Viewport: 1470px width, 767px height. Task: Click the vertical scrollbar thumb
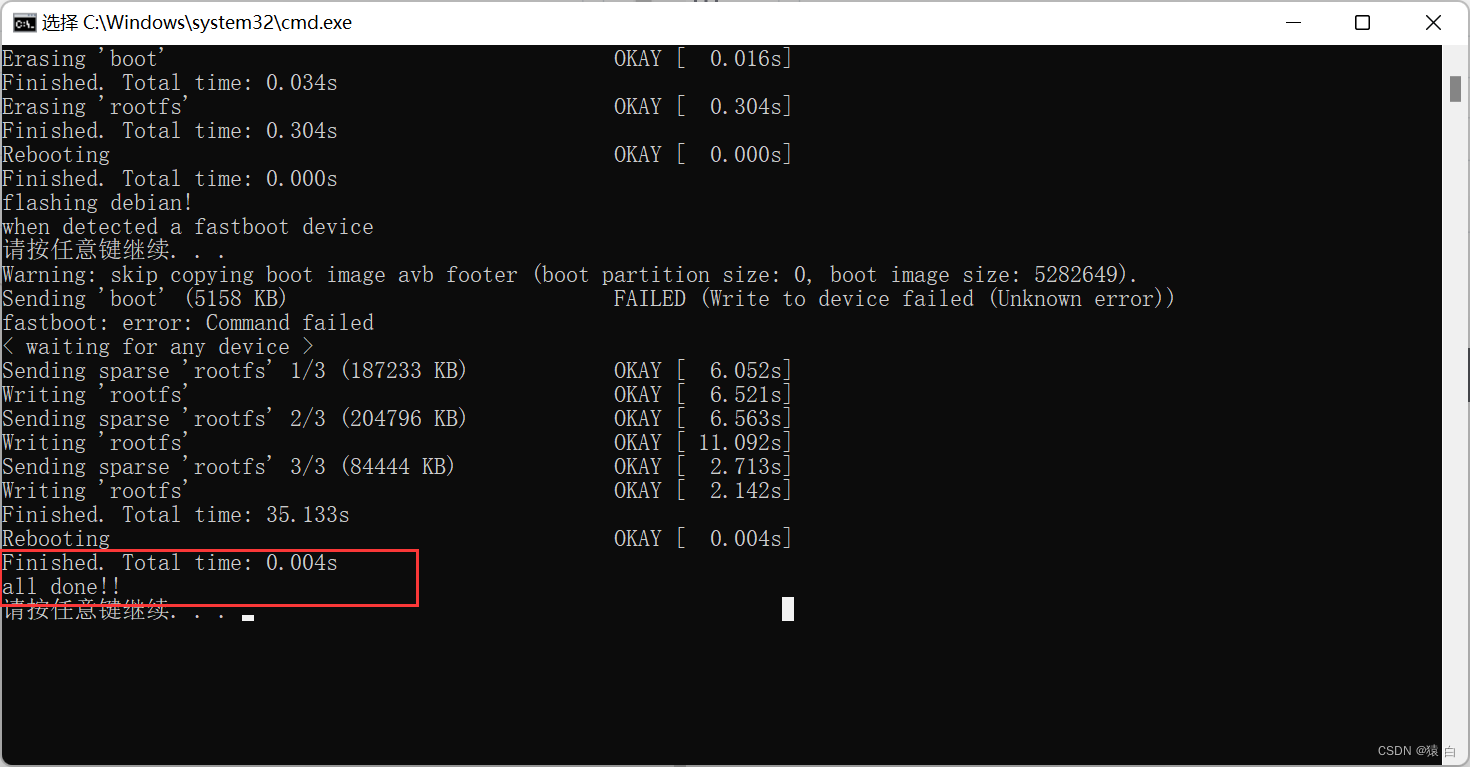[x=1455, y=89]
